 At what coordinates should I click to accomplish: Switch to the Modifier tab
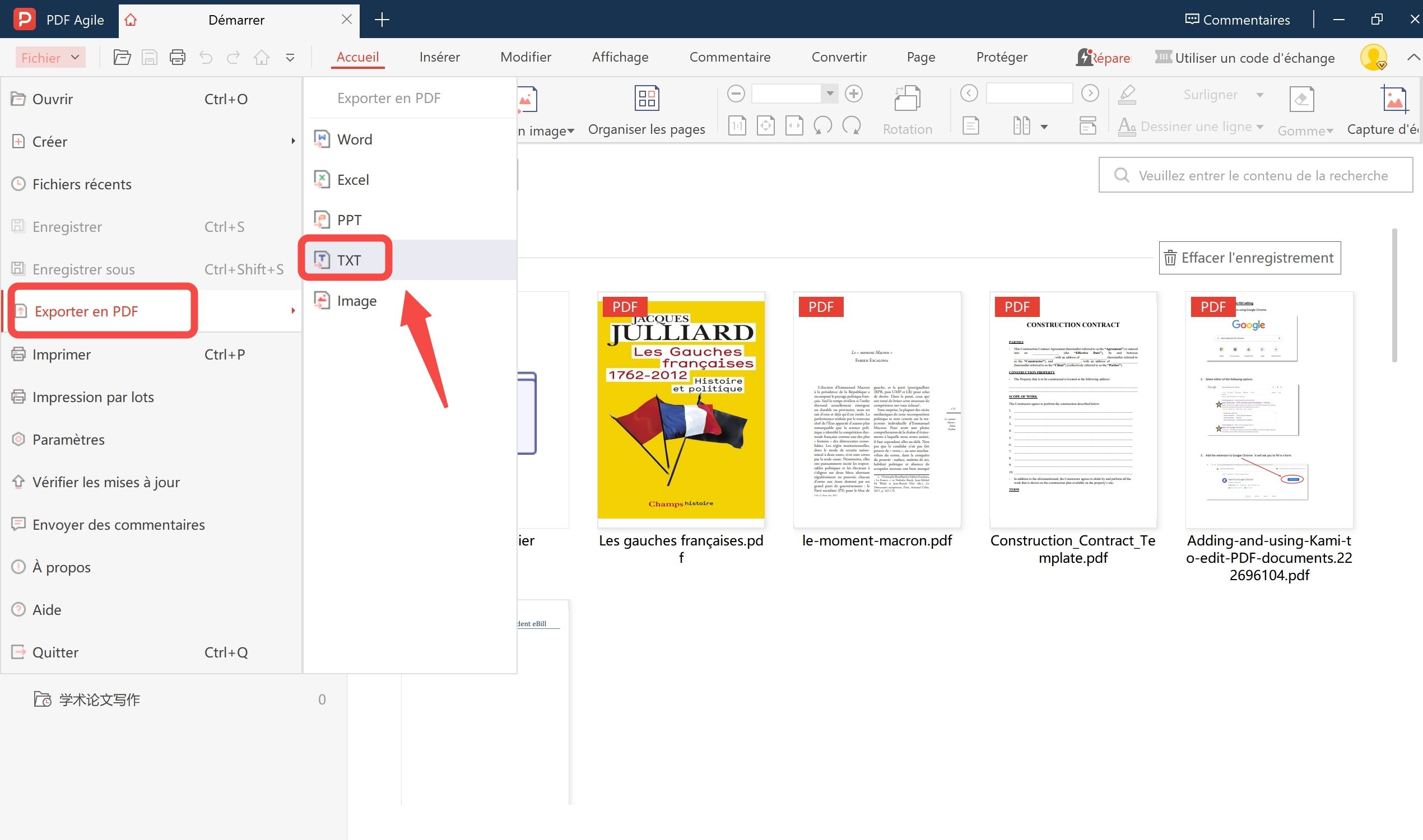(526, 57)
